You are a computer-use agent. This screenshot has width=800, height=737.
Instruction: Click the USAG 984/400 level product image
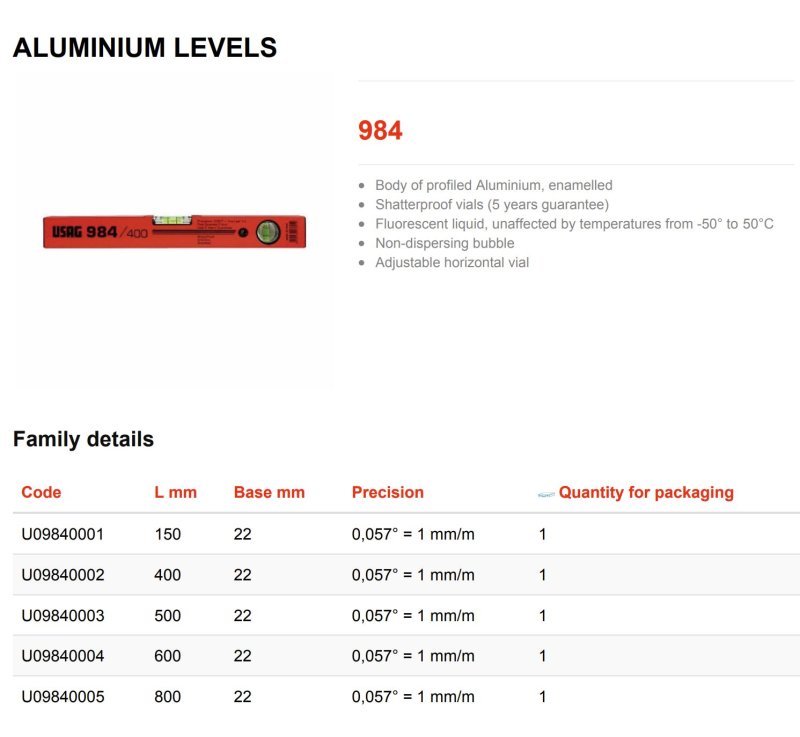[x=174, y=232]
